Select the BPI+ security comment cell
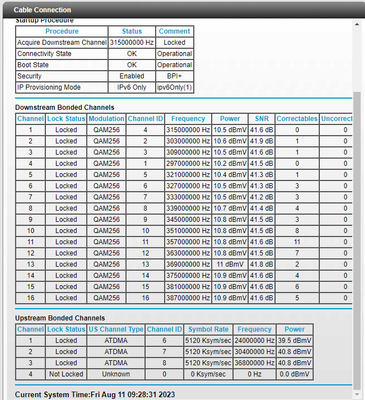 [174, 76]
